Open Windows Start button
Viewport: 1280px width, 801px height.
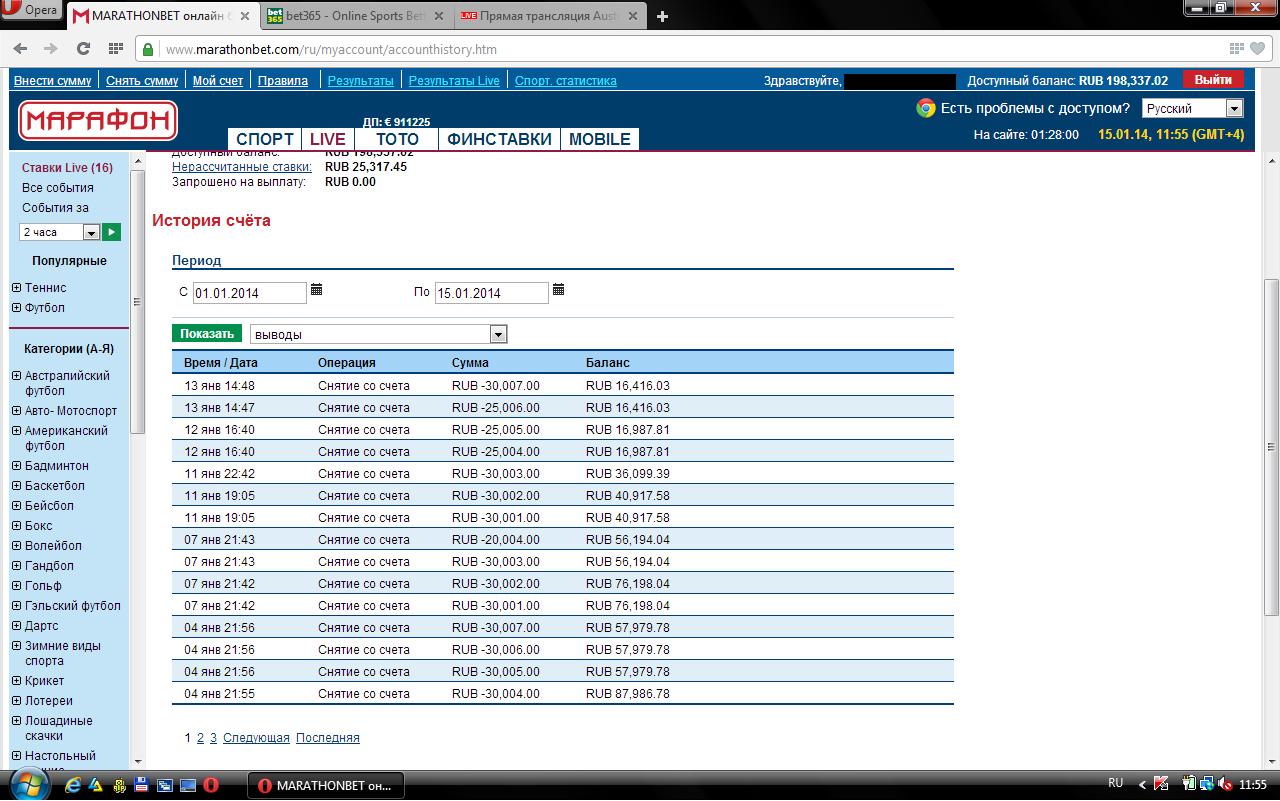coord(27,783)
